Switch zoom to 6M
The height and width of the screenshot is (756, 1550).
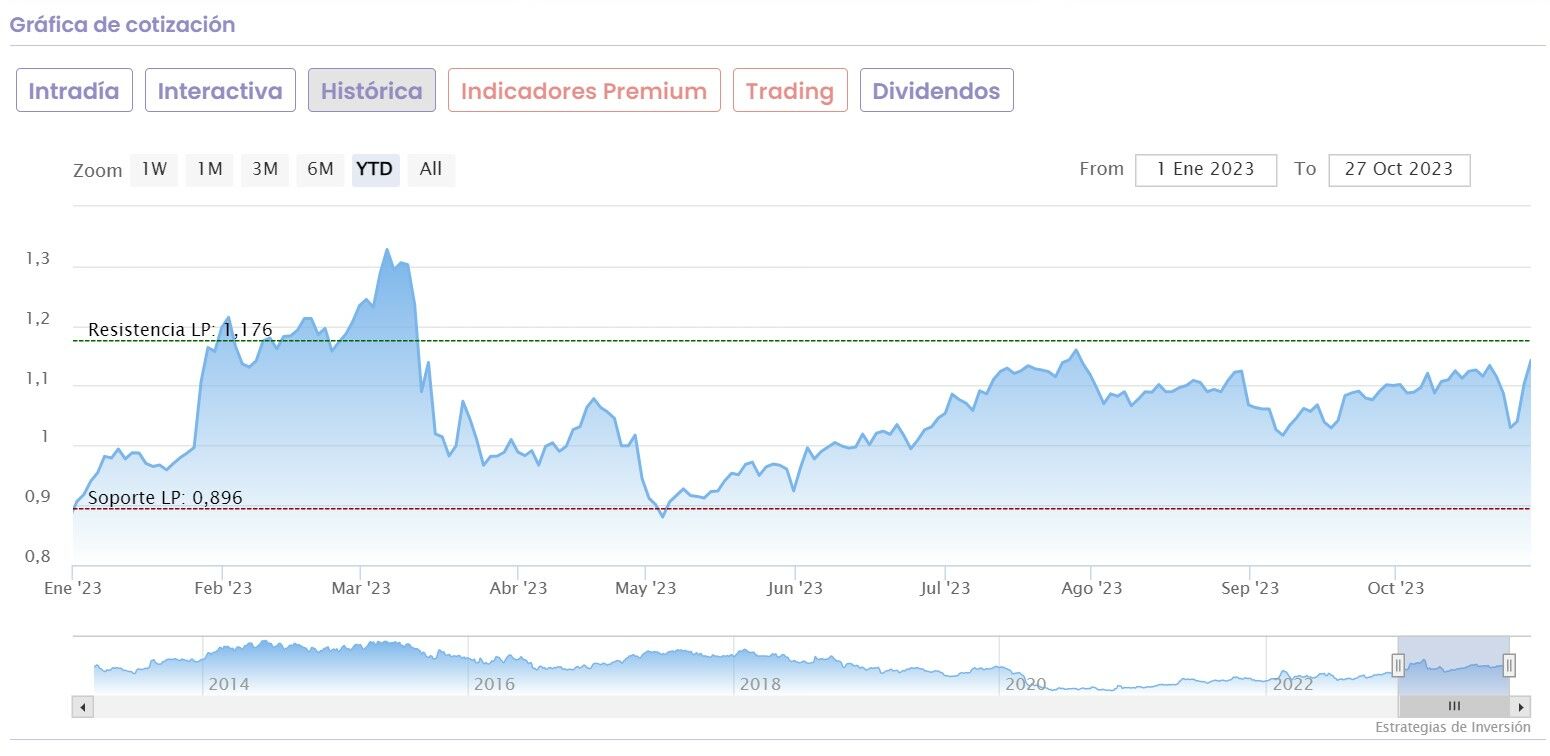click(x=320, y=170)
